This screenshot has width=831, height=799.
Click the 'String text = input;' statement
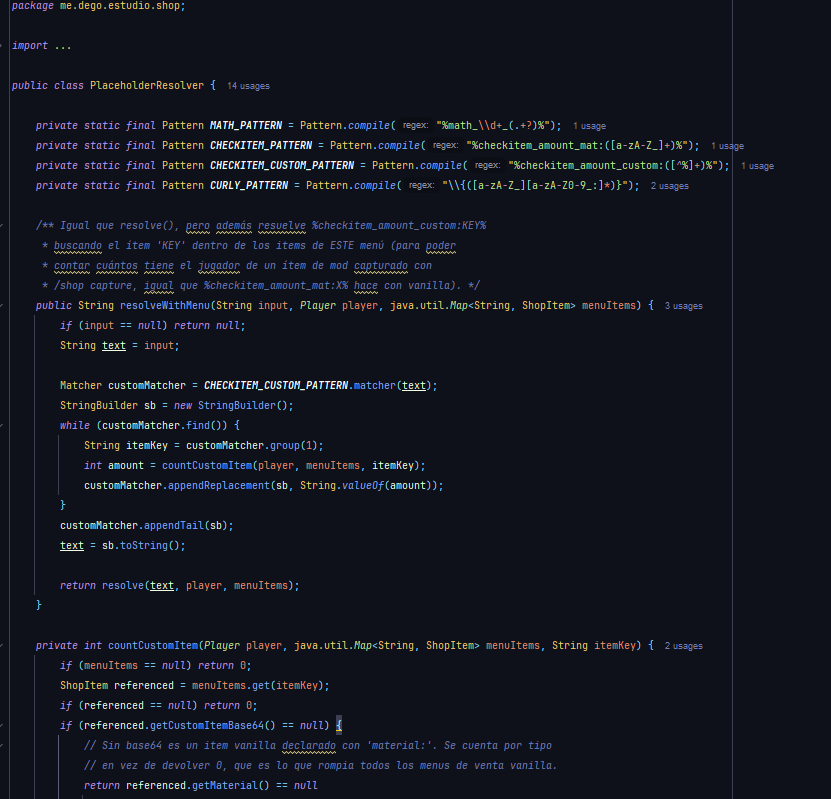point(120,345)
